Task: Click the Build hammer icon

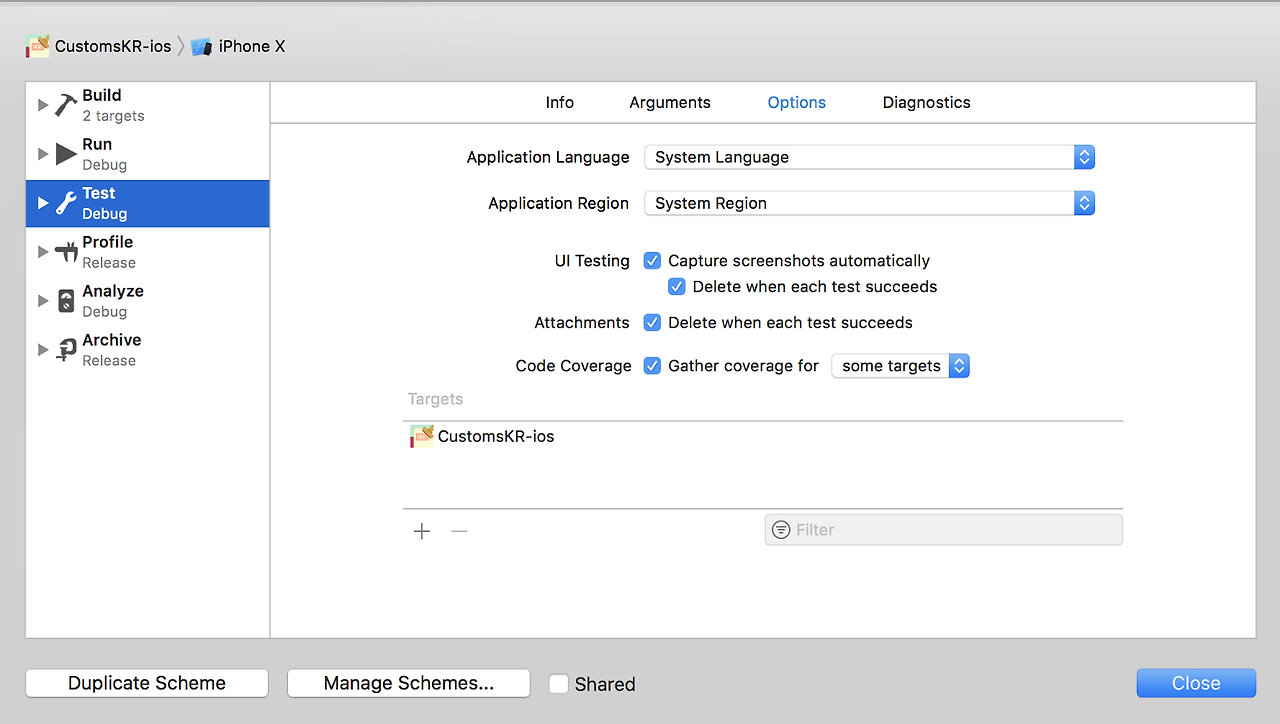Action: (x=66, y=105)
